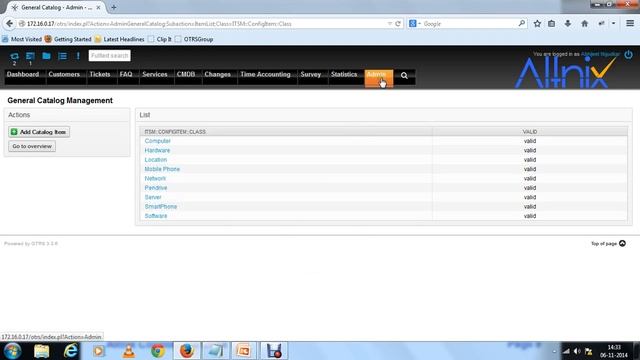The height and width of the screenshot is (360, 640).
Task: Open File Explorer from the taskbar
Action: (42, 351)
